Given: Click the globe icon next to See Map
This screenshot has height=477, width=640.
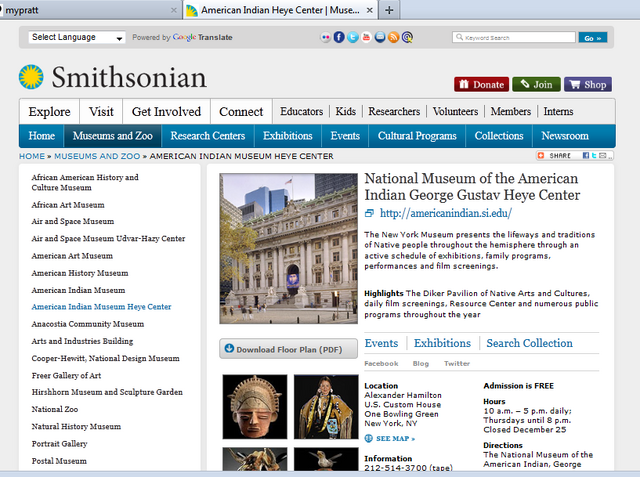Looking at the screenshot, I should click(x=369, y=438).
